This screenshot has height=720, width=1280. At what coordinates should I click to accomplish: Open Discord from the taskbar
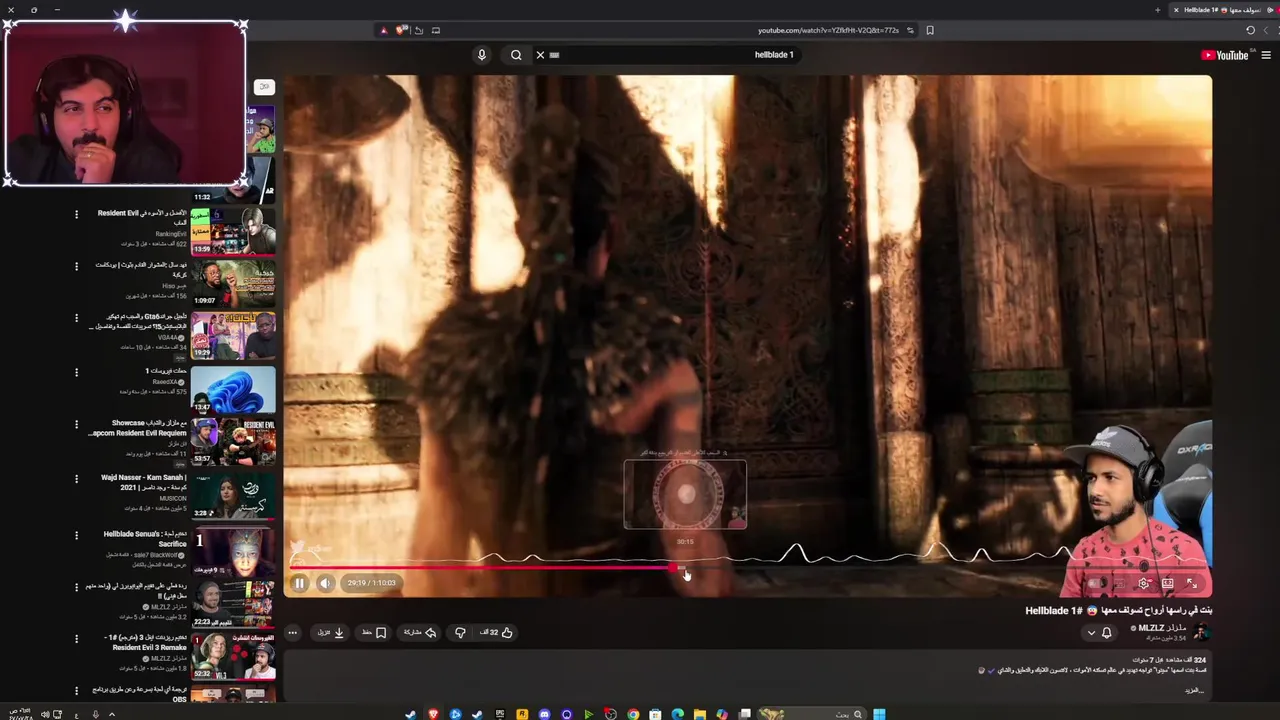(544, 714)
